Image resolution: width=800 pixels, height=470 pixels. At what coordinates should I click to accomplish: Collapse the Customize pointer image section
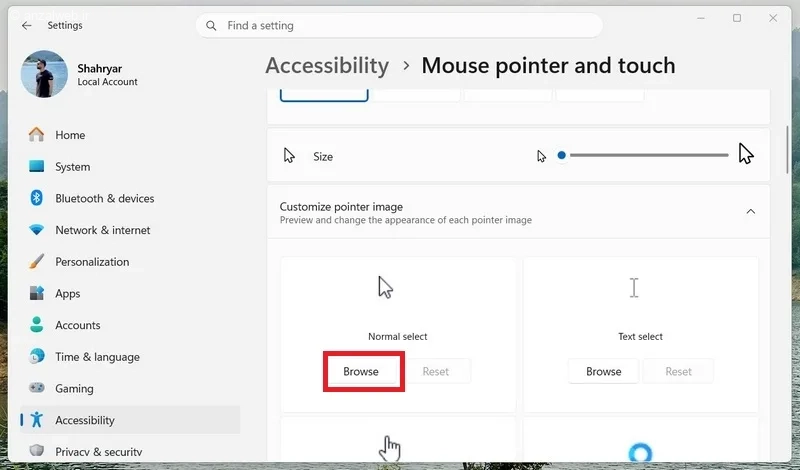point(751,211)
